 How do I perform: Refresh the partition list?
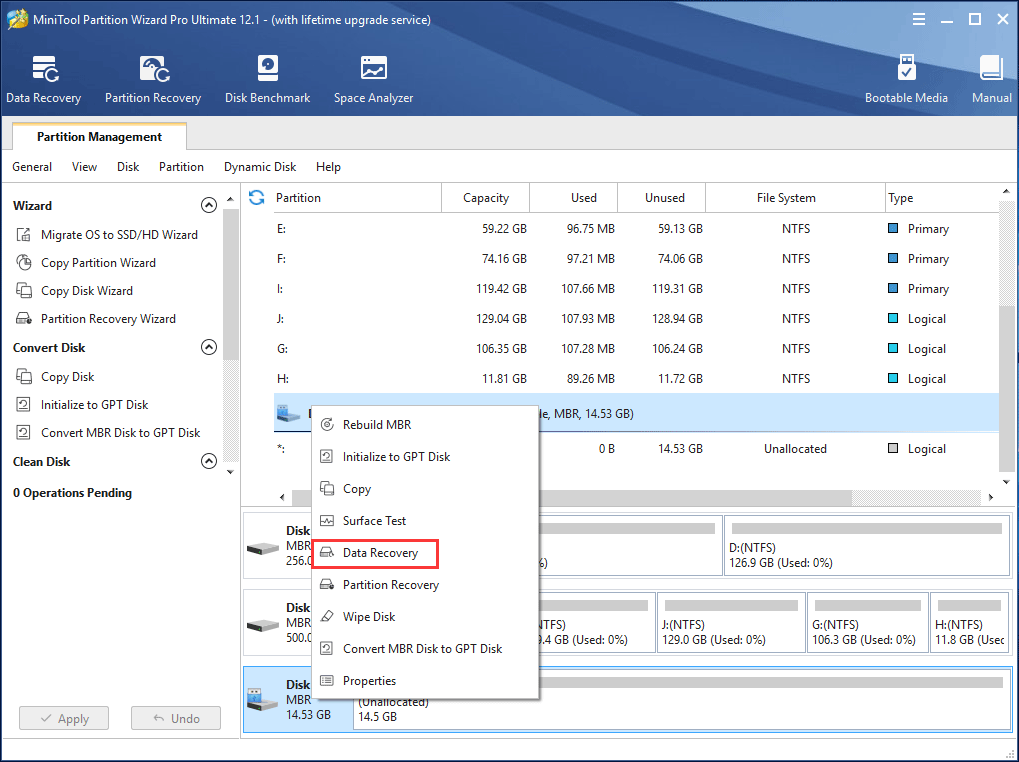point(257,198)
